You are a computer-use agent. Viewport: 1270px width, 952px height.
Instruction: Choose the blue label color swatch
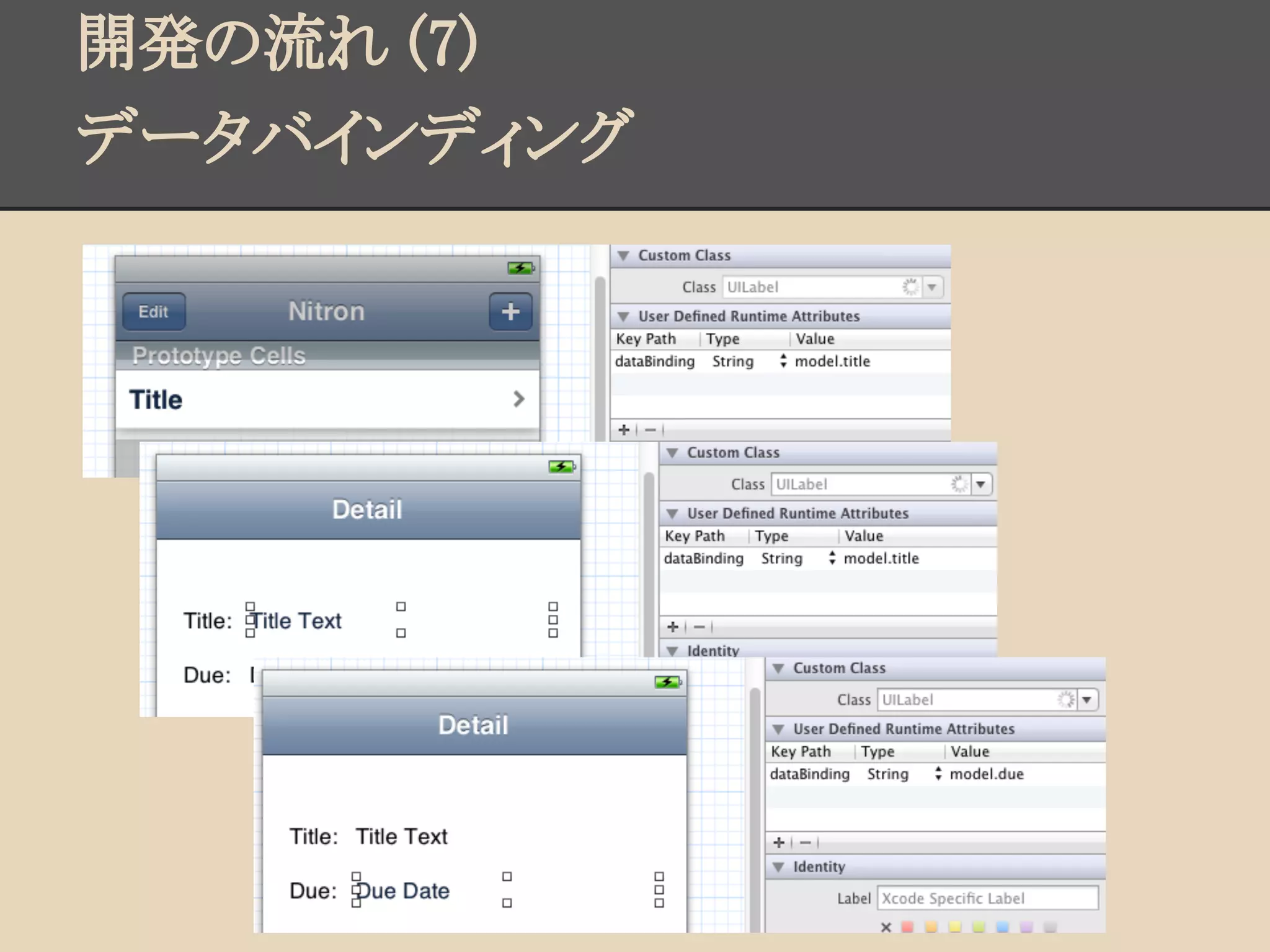[1002, 927]
